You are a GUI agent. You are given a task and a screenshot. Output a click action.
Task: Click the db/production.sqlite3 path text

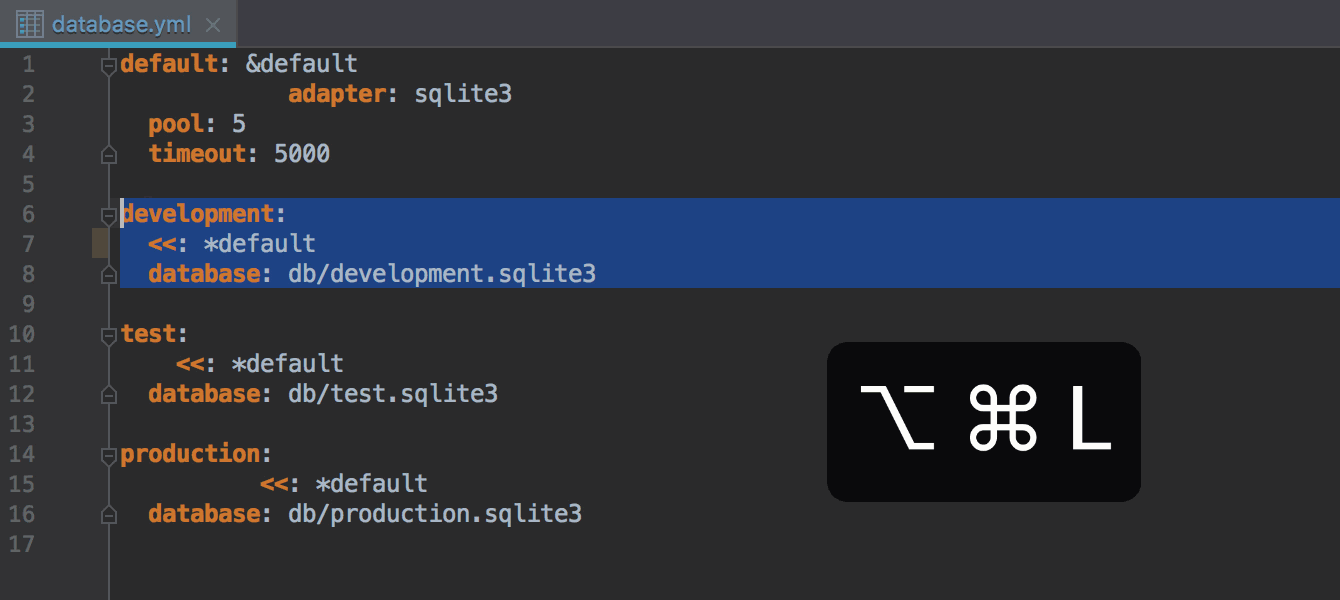click(x=435, y=514)
